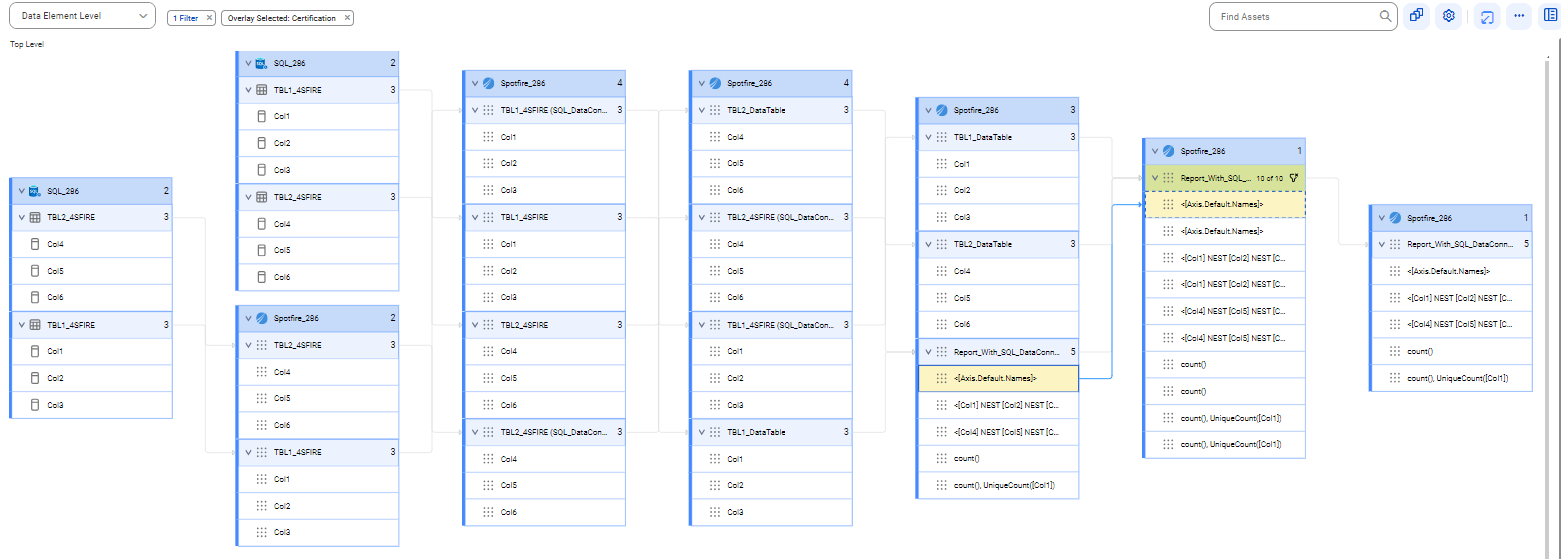
Task: Collapse TBL2_4SFIRE in Spotfire_286 card numbered 2
Action: click(248, 345)
